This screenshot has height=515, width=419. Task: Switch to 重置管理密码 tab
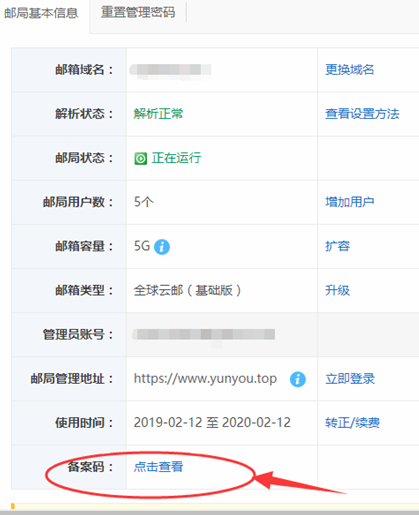138,12
